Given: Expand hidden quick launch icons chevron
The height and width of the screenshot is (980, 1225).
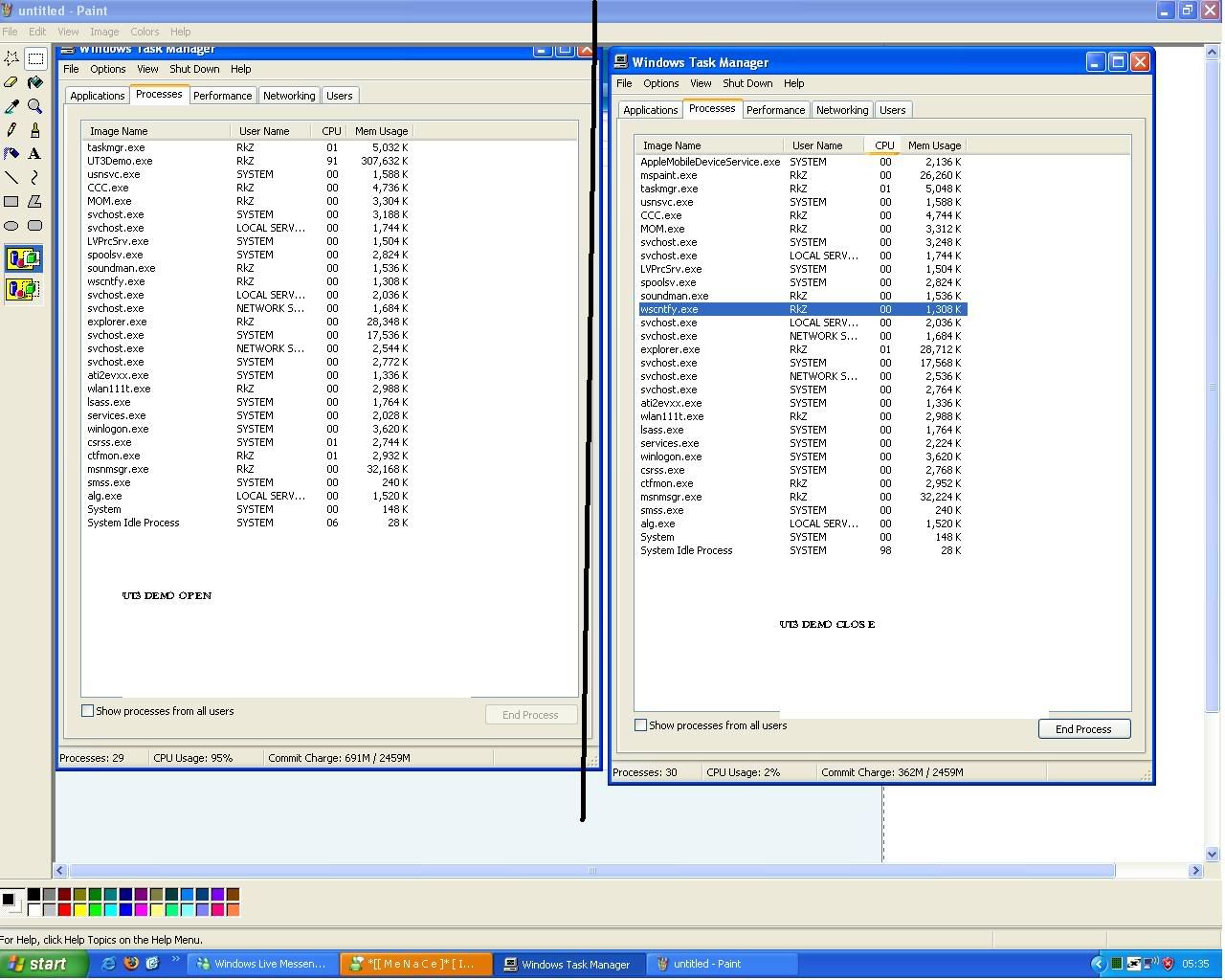Looking at the screenshot, I should pyautogui.click(x=175, y=960).
